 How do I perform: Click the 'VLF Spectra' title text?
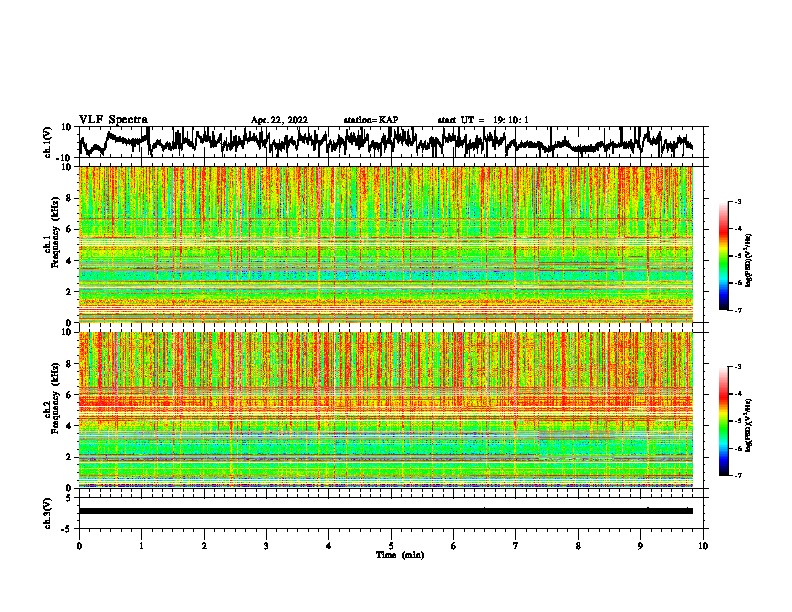click(113, 120)
